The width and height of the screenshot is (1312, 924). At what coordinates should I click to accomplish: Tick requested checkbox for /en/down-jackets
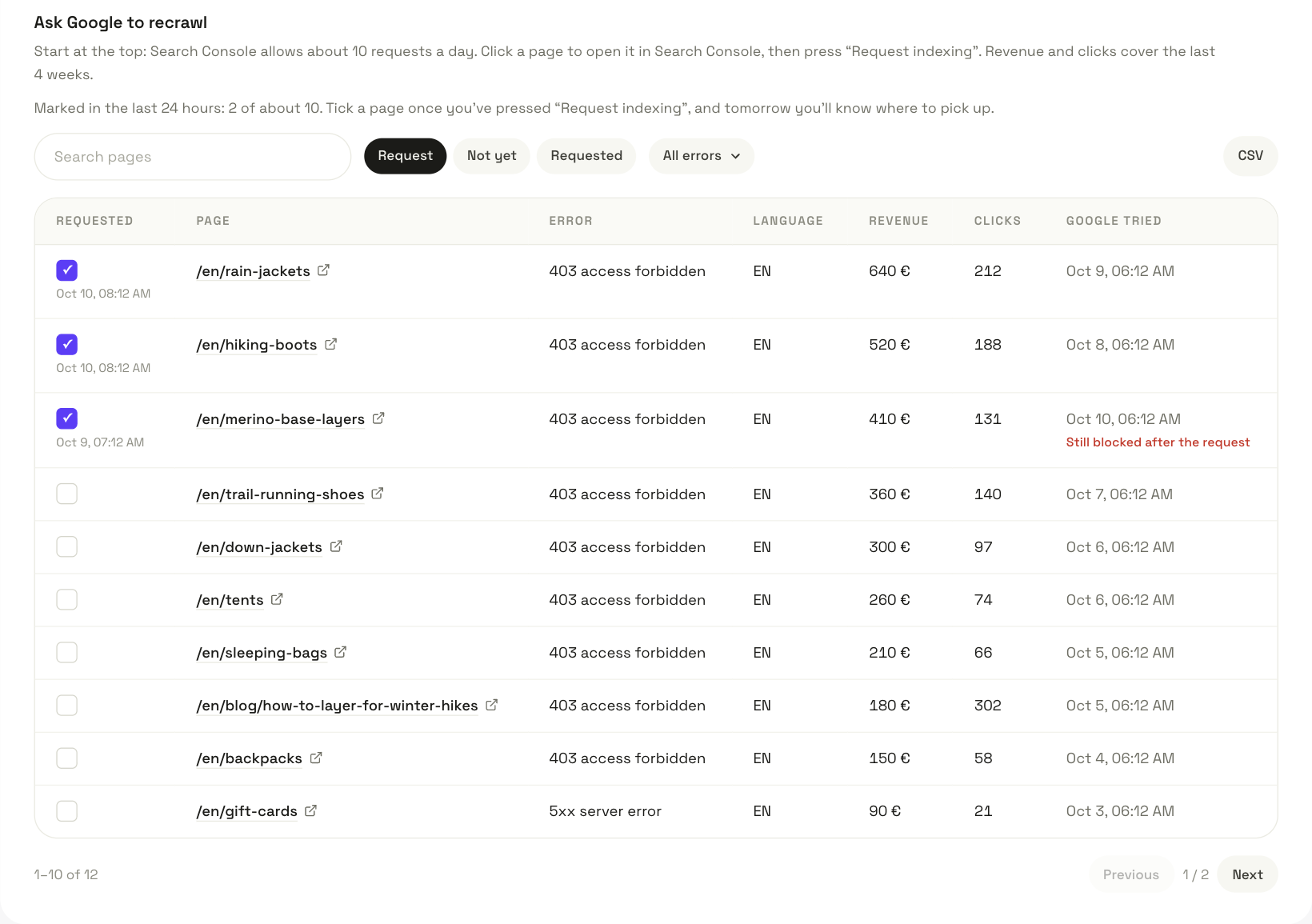tap(67, 546)
